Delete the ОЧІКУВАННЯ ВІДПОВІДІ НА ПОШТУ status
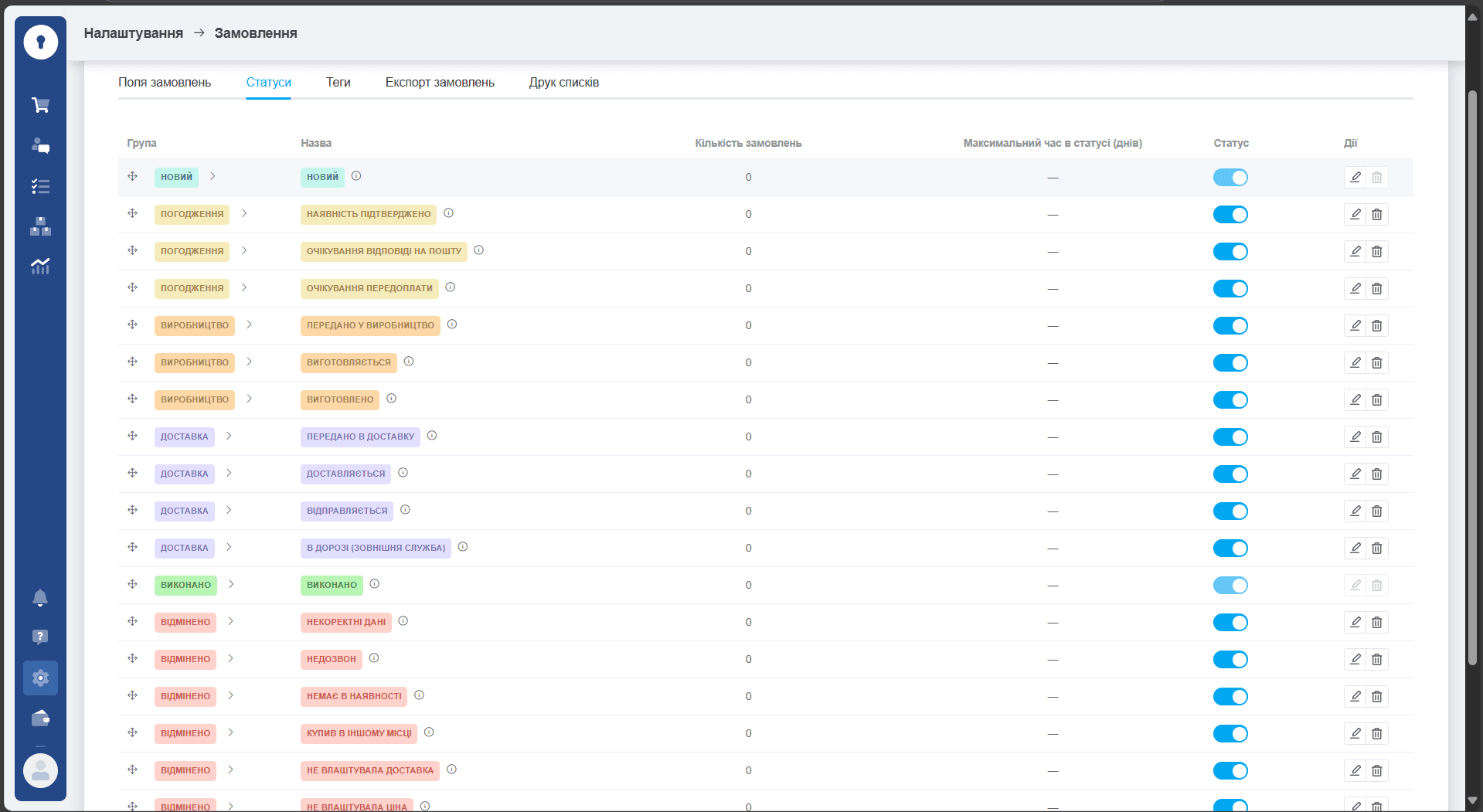 point(1376,251)
